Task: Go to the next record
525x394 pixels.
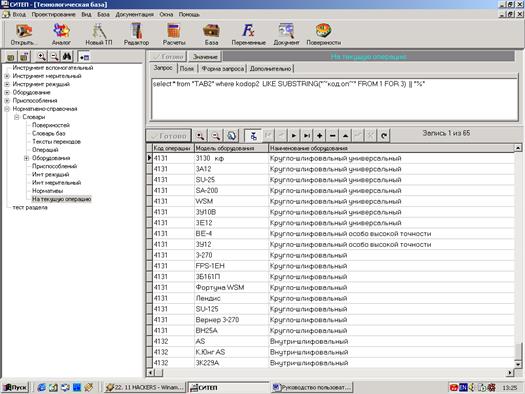Action: click(294, 136)
